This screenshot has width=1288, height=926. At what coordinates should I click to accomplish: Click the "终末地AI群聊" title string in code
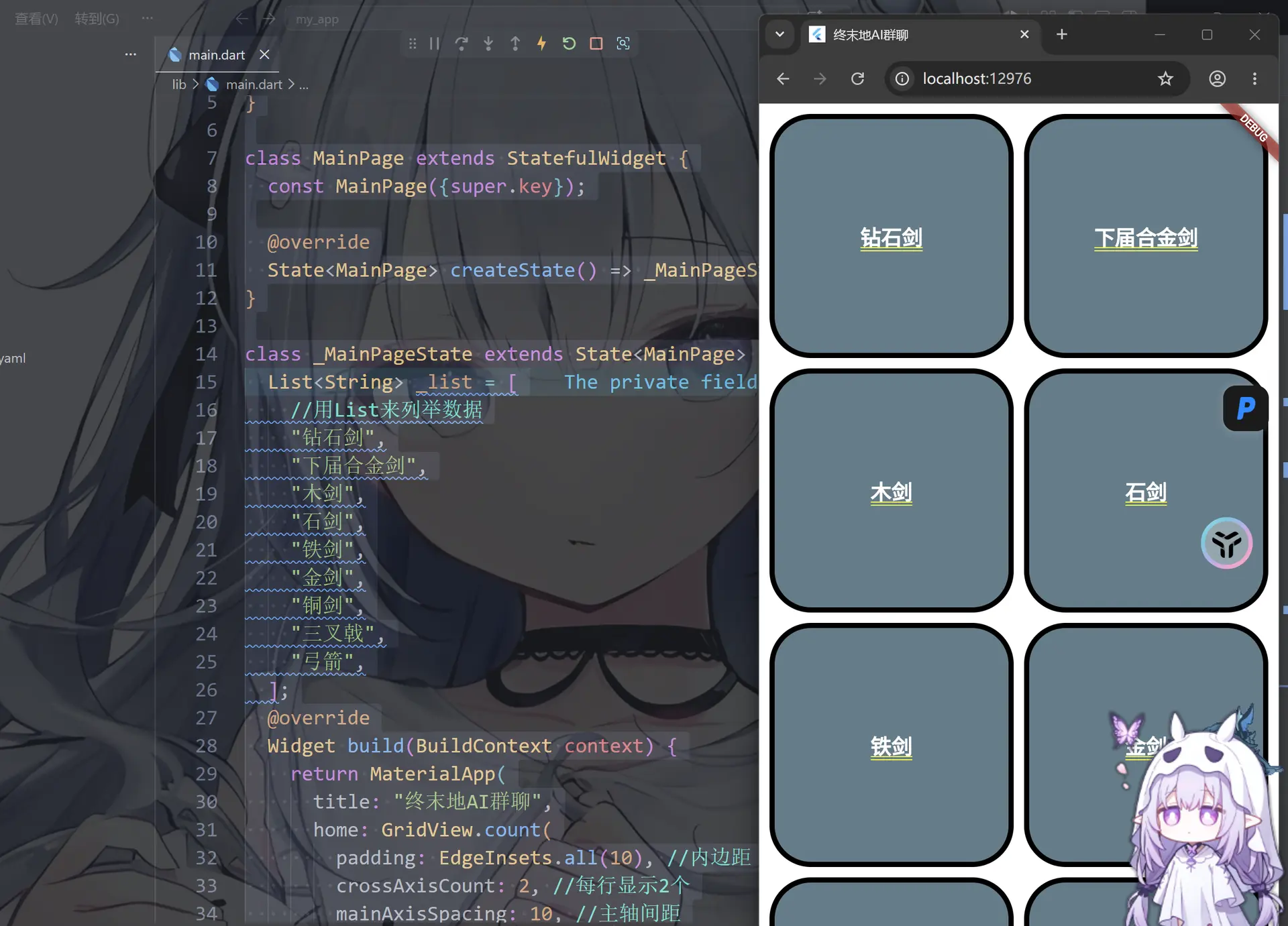click(x=467, y=802)
